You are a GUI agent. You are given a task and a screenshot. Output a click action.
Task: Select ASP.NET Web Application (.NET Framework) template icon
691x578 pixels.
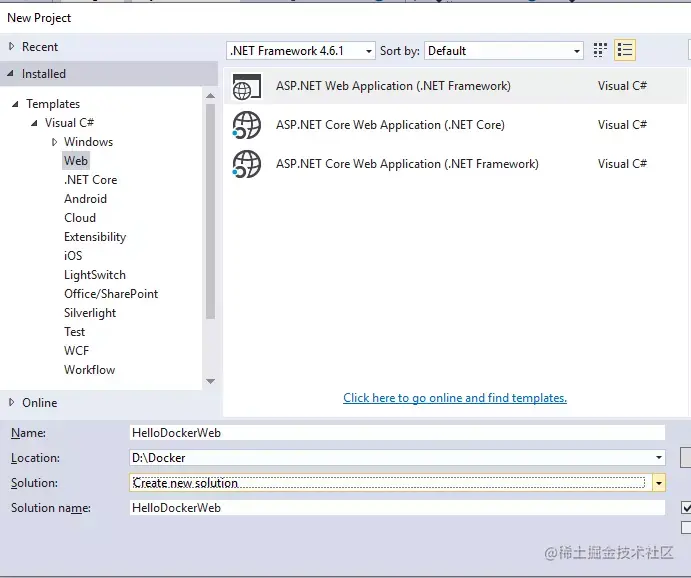(x=247, y=86)
